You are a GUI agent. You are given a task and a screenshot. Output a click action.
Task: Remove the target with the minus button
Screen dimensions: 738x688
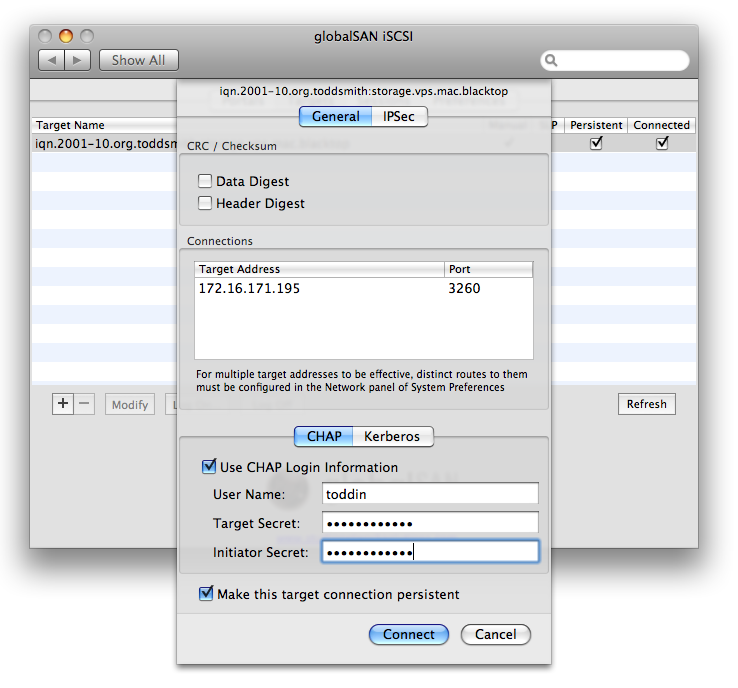[84, 404]
